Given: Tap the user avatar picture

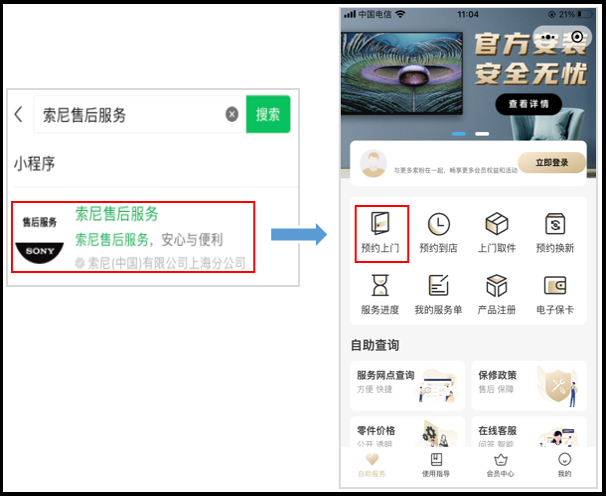Looking at the screenshot, I should pyautogui.click(x=373, y=164).
